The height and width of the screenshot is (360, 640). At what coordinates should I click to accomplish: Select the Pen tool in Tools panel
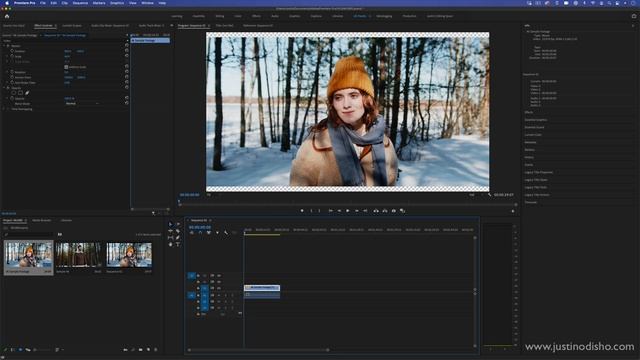(x=178, y=238)
